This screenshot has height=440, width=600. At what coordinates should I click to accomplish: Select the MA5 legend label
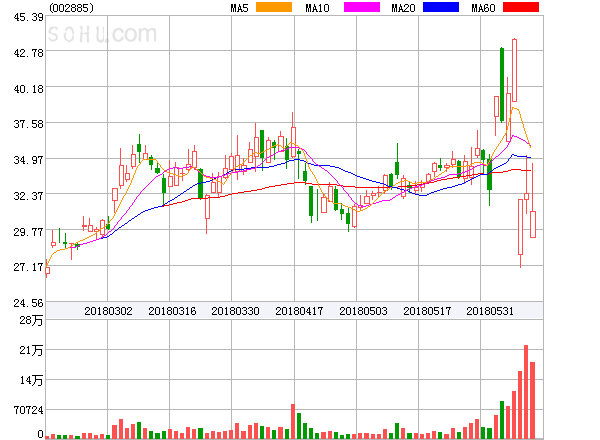[x=239, y=8]
